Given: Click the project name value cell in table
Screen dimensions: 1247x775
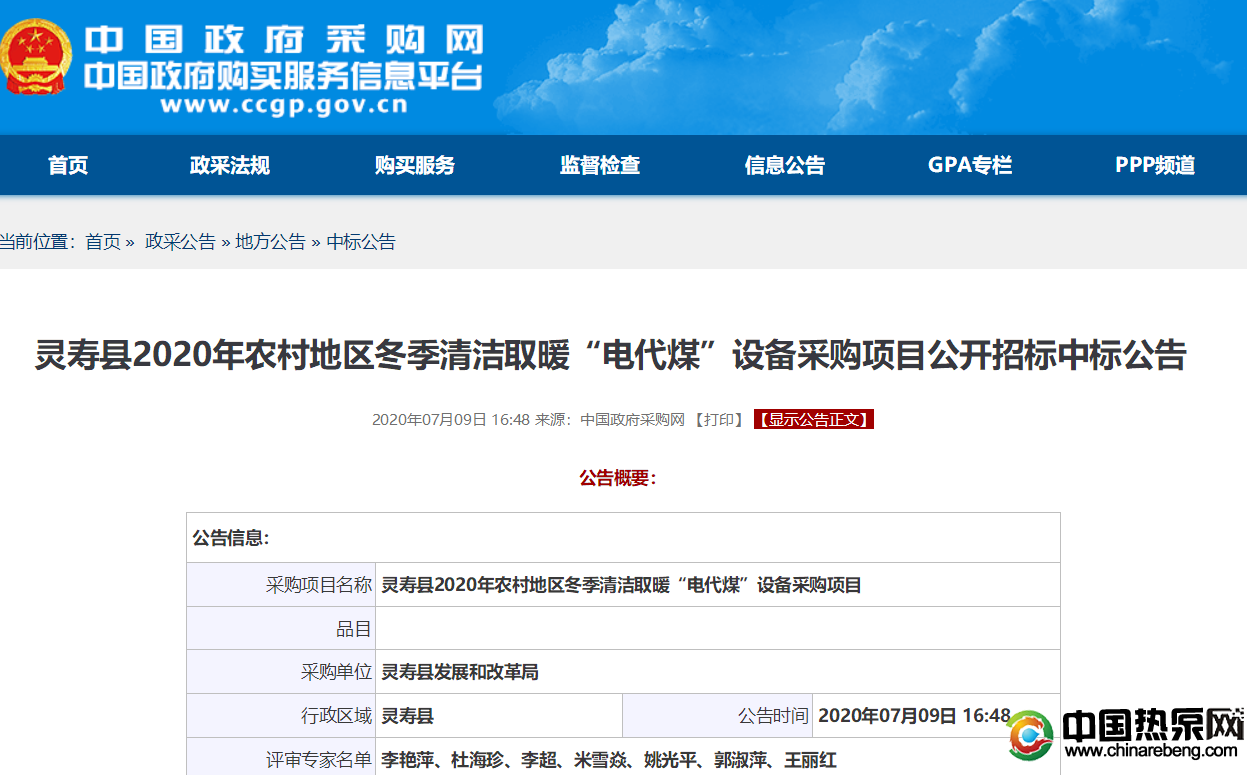Looking at the screenshot, I should tap(718, 585).
